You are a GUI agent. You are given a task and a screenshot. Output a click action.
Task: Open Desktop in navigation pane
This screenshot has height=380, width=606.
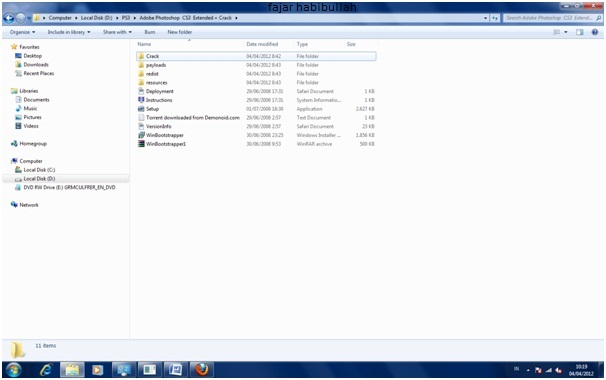(x=32, y=56)
